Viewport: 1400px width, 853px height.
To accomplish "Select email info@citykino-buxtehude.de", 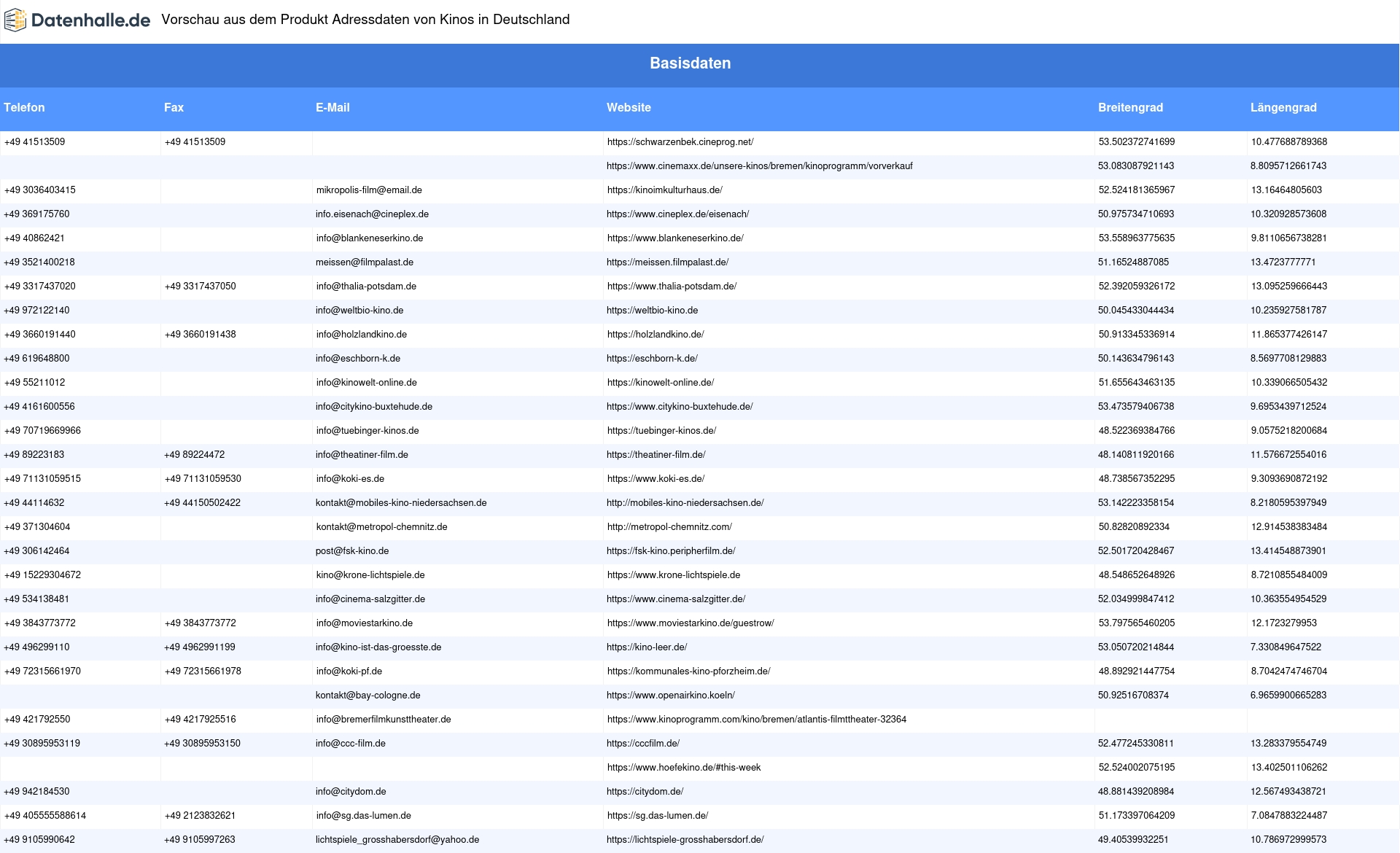I will pos(374,407).
